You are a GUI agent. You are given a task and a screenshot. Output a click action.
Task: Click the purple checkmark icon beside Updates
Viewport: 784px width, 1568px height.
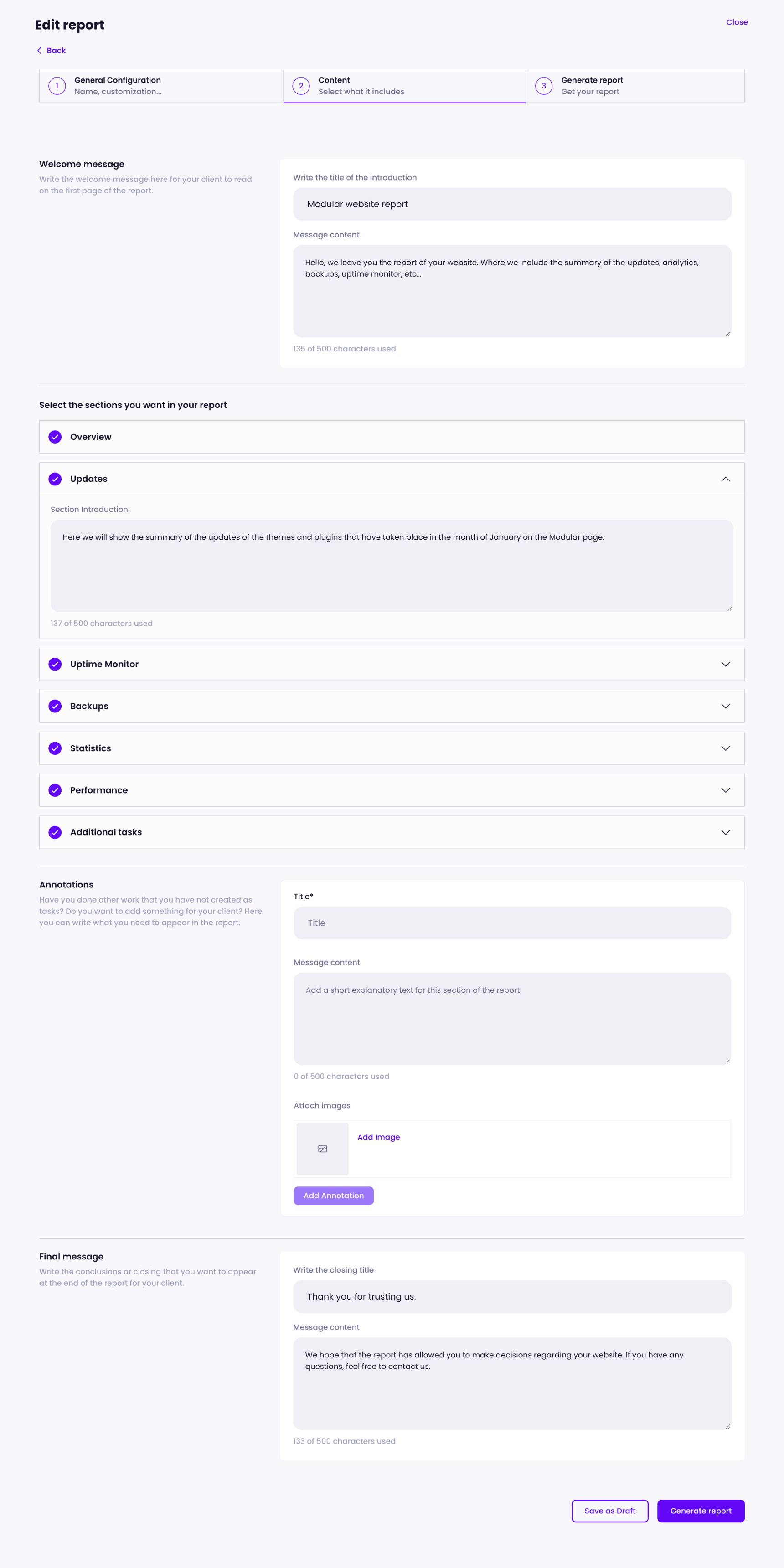[56, 479]
